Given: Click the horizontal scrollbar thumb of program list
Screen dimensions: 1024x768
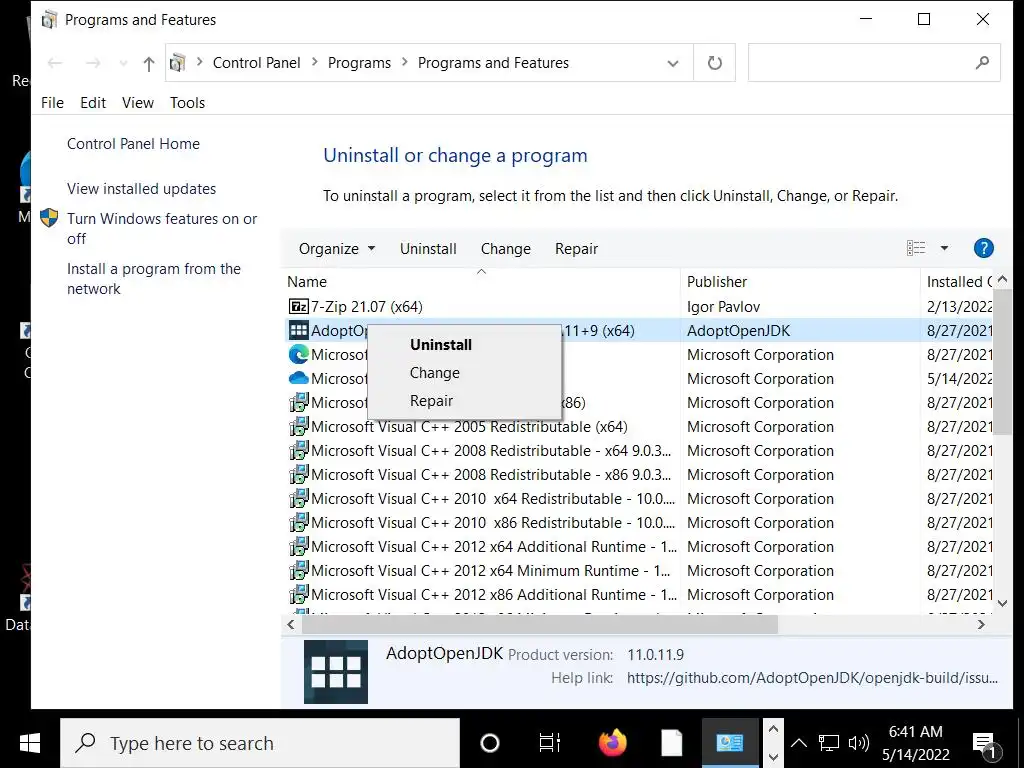Looking at the screenshot, I should 539,624.
